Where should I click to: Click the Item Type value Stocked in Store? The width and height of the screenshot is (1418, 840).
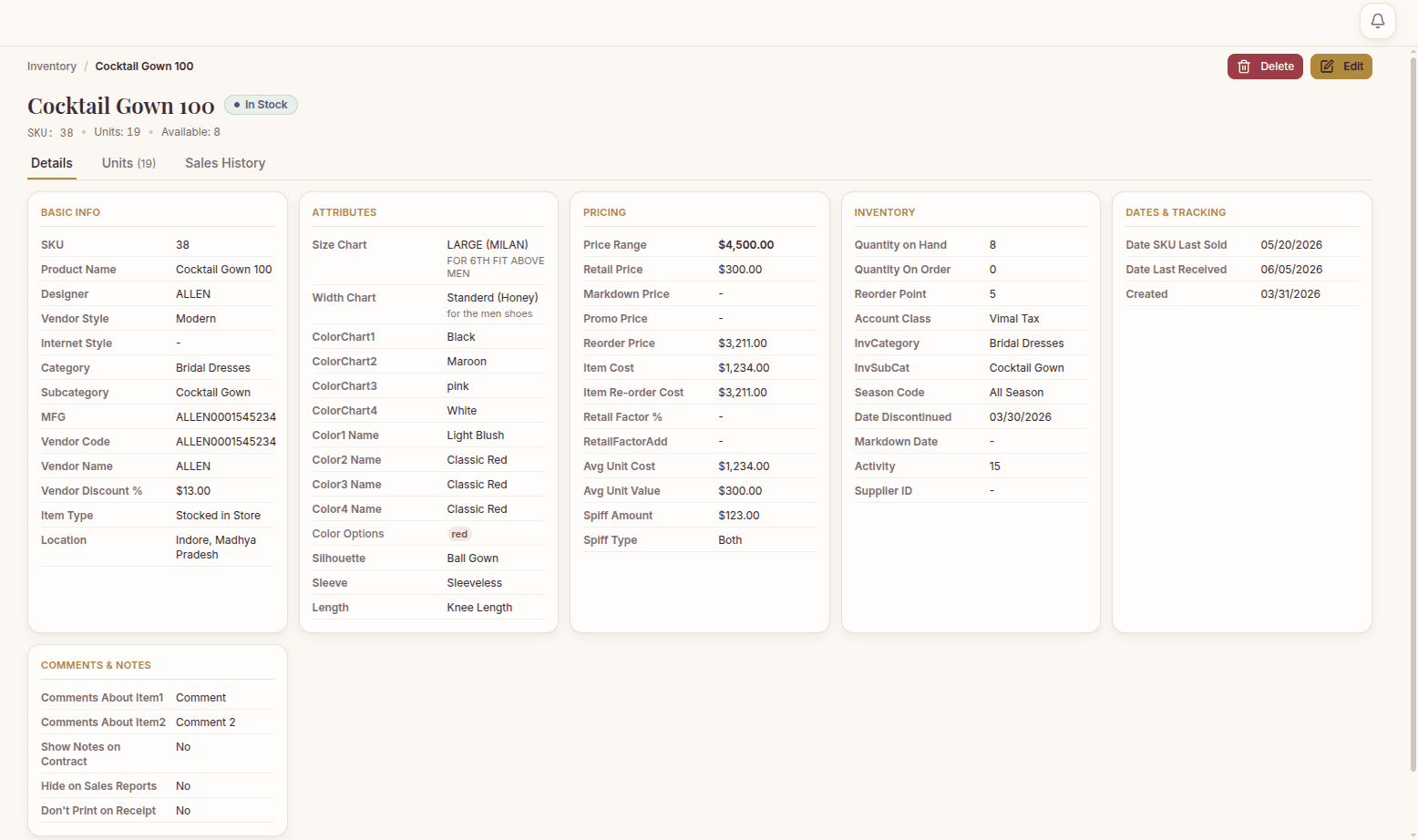click(x=218, y=516)
